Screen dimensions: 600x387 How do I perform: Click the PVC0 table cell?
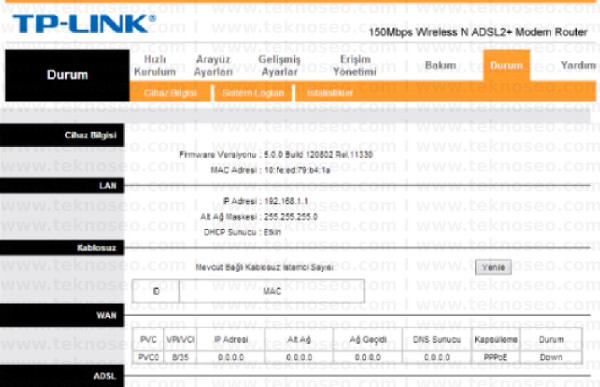click(x=148, y=357)
